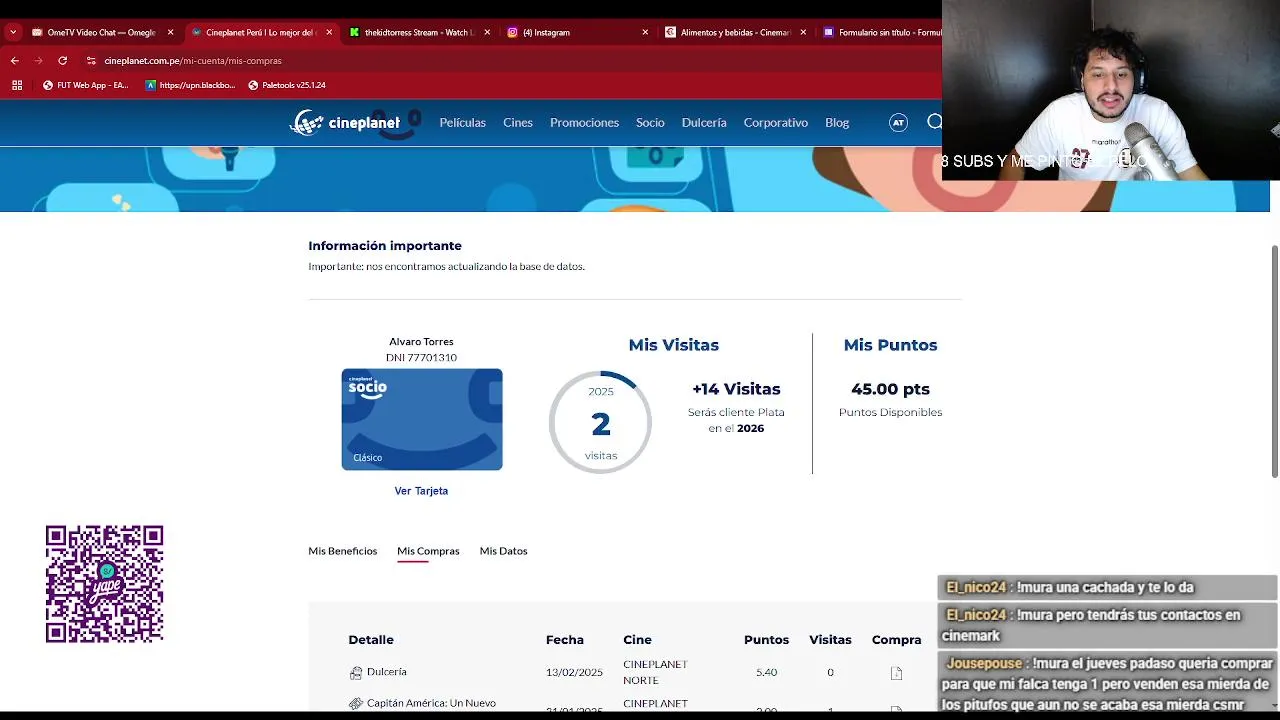Click the Alvaro Torres name
Screen dimensions: 1280x720
421,342
